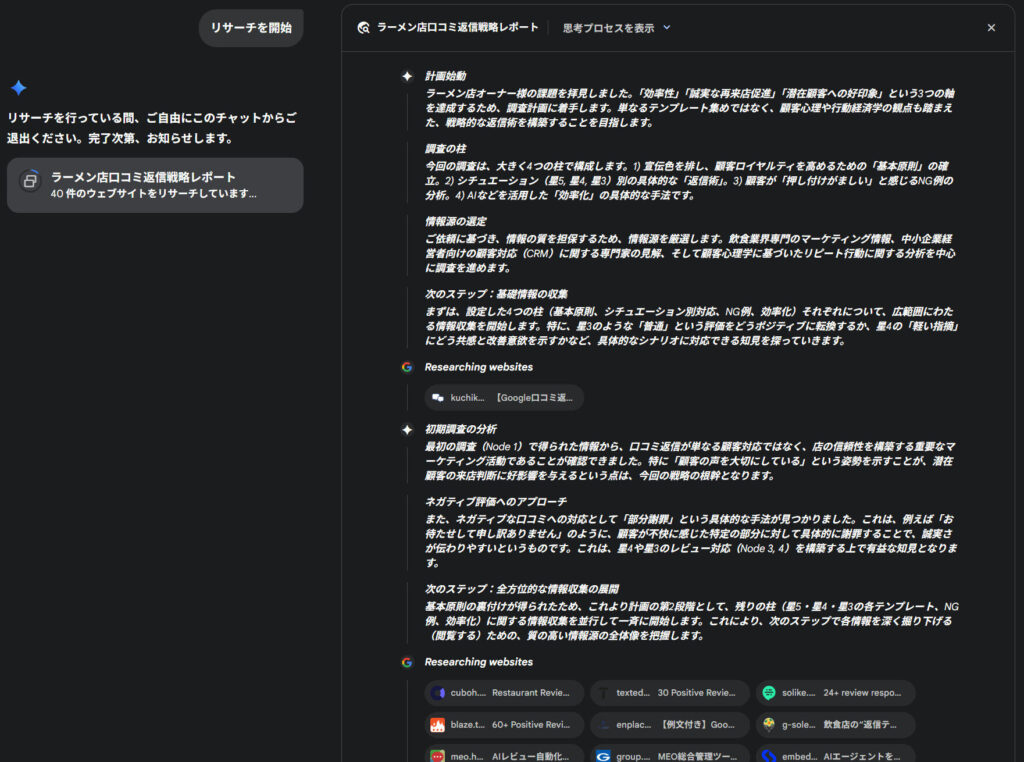Image resolution: width=1024 pixels, height=762 pixels.
Task: Expand the 思考プロセスを表示 dropdown
Action: tap(613, 27)
